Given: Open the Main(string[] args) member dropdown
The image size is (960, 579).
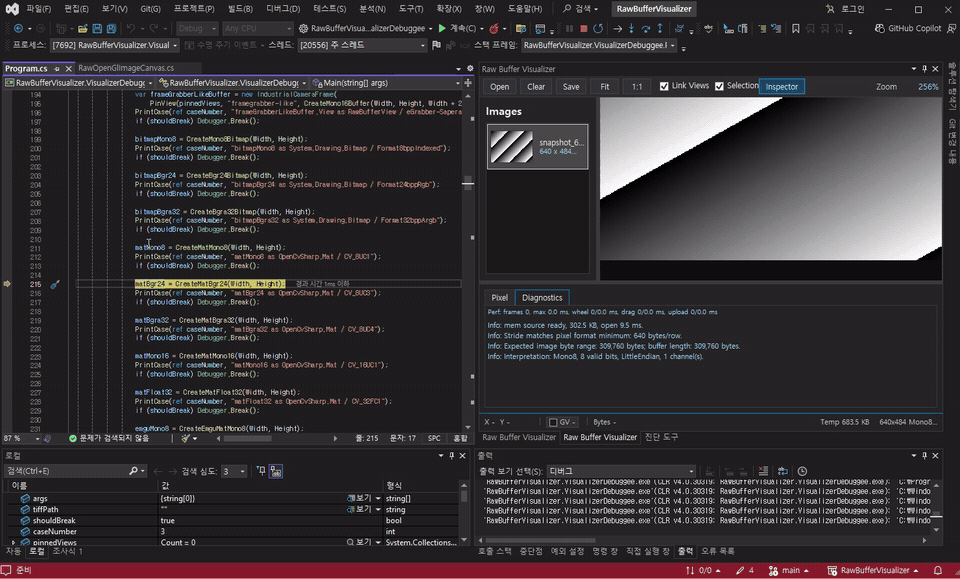Looking at the screenshot, I should tap(386, 83).
